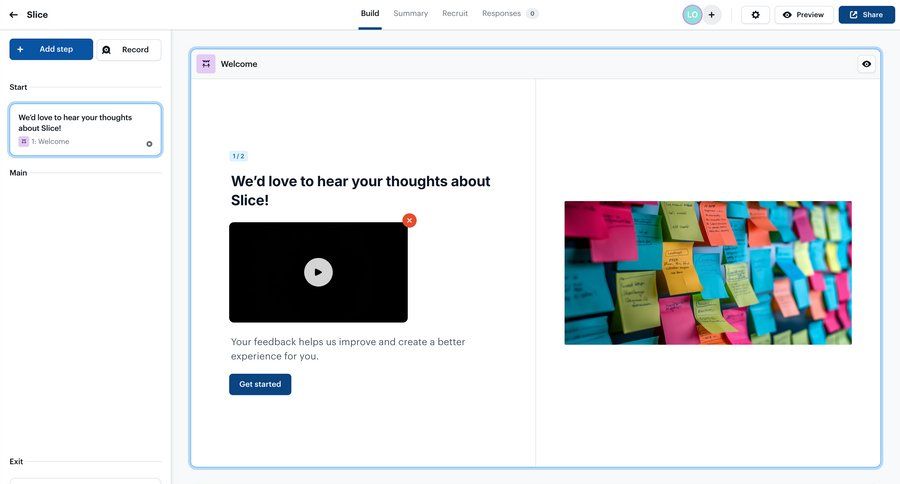Click the Preview button
The width and height of the screenshot is (900, 484).
point(804,15)
